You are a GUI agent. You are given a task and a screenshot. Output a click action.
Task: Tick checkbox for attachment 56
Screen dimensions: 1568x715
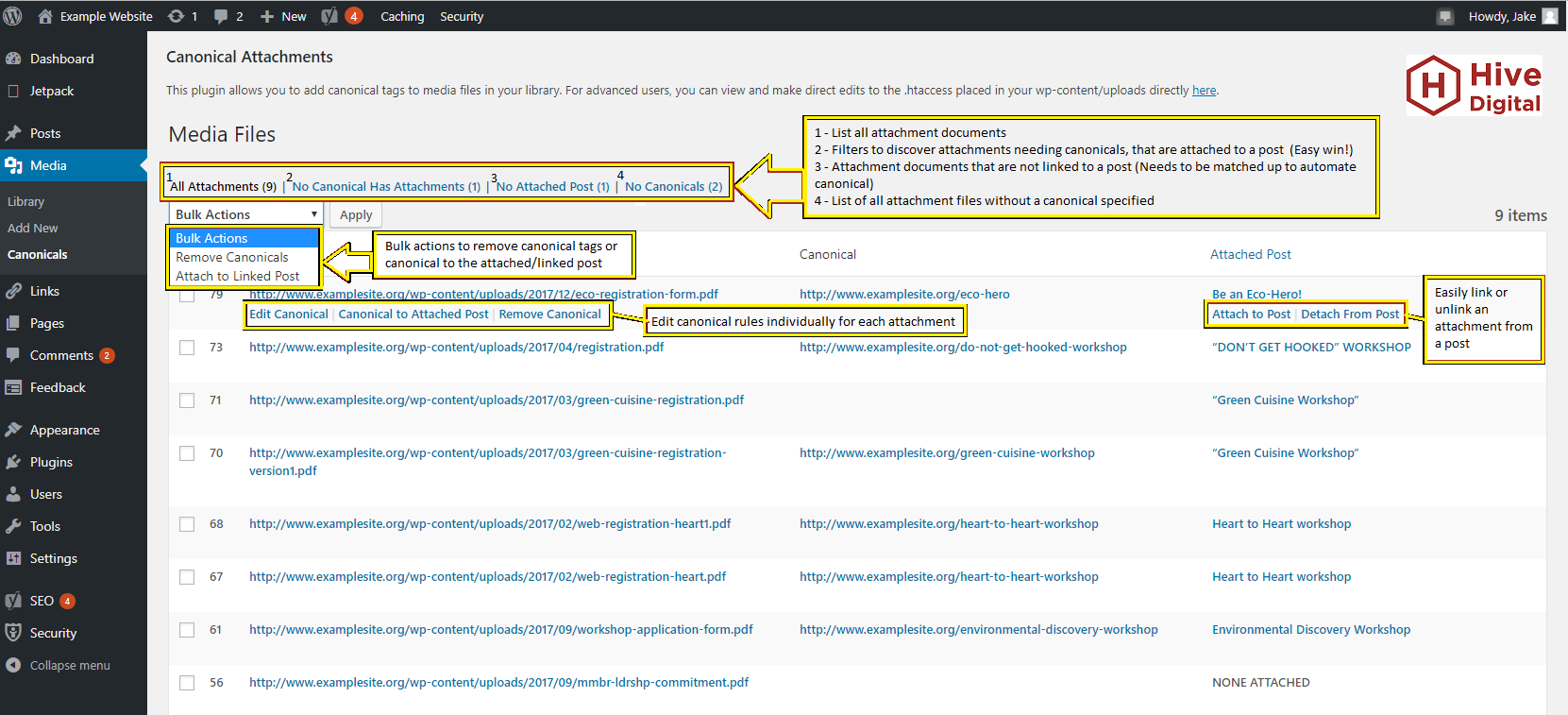tap(187, 683)
